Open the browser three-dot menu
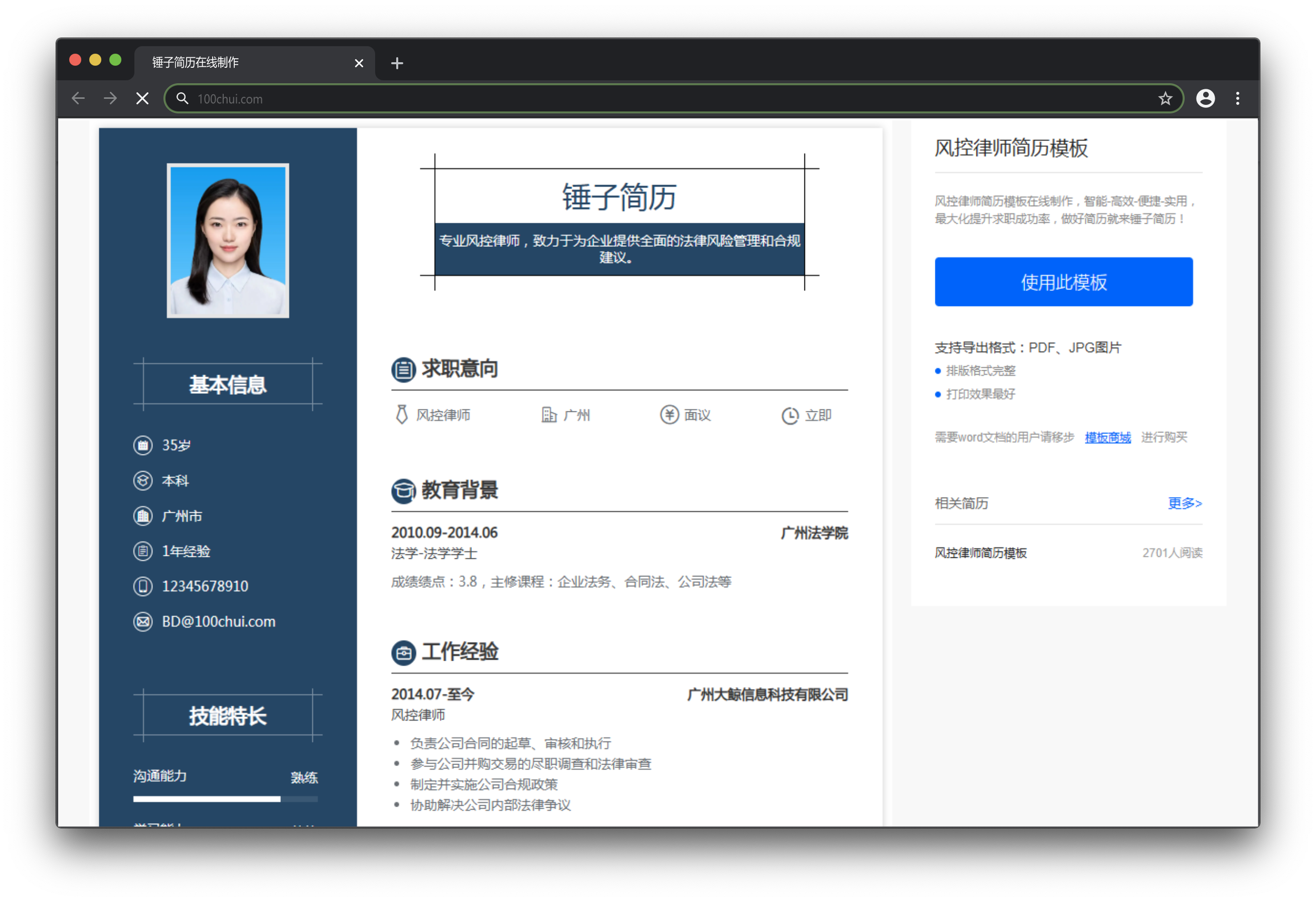This screenshot has height=902, width=1316. coord(1237,99)
